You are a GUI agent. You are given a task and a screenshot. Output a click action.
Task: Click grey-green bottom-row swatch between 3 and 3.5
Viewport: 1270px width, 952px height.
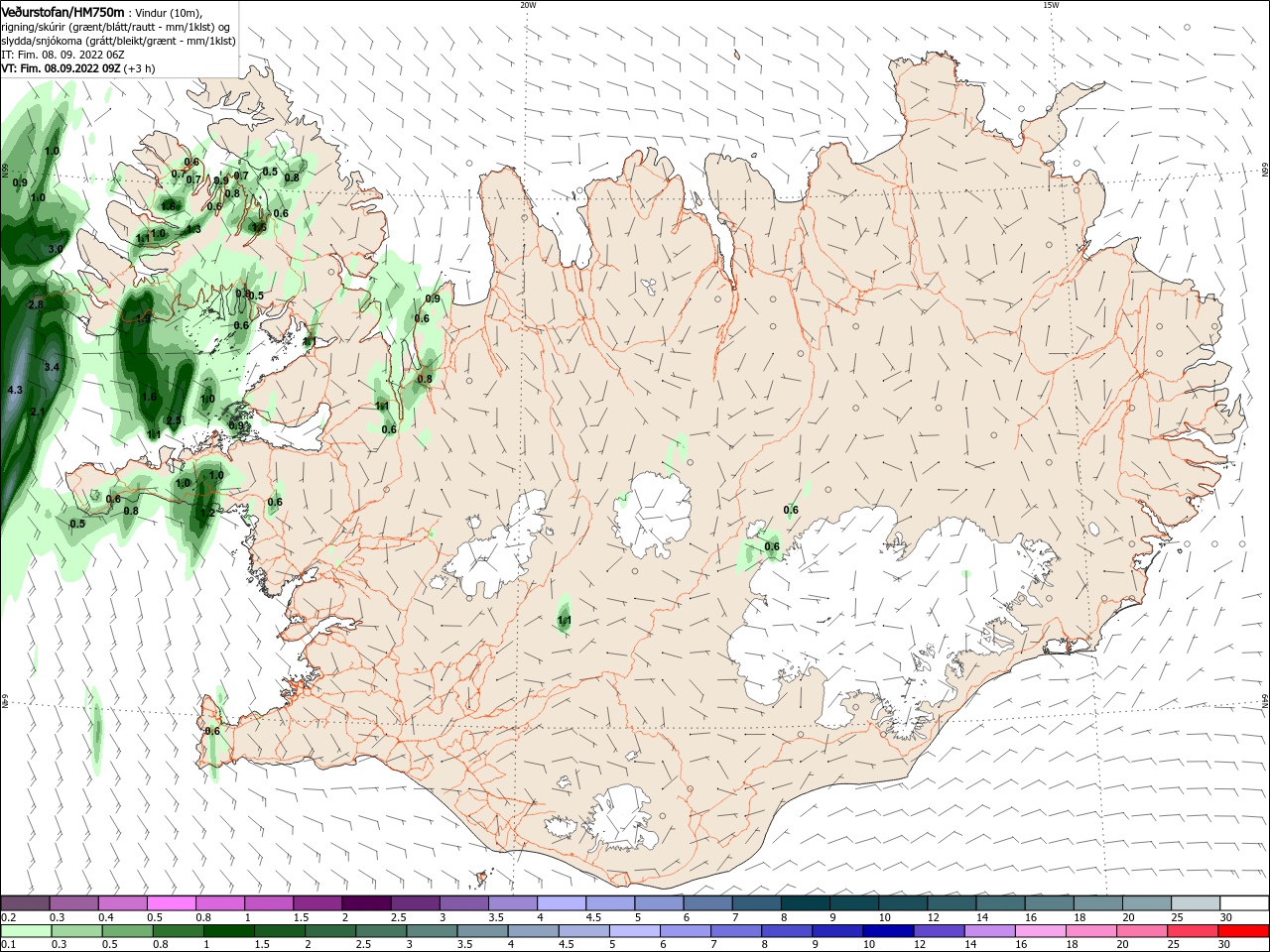pos(432,931)
